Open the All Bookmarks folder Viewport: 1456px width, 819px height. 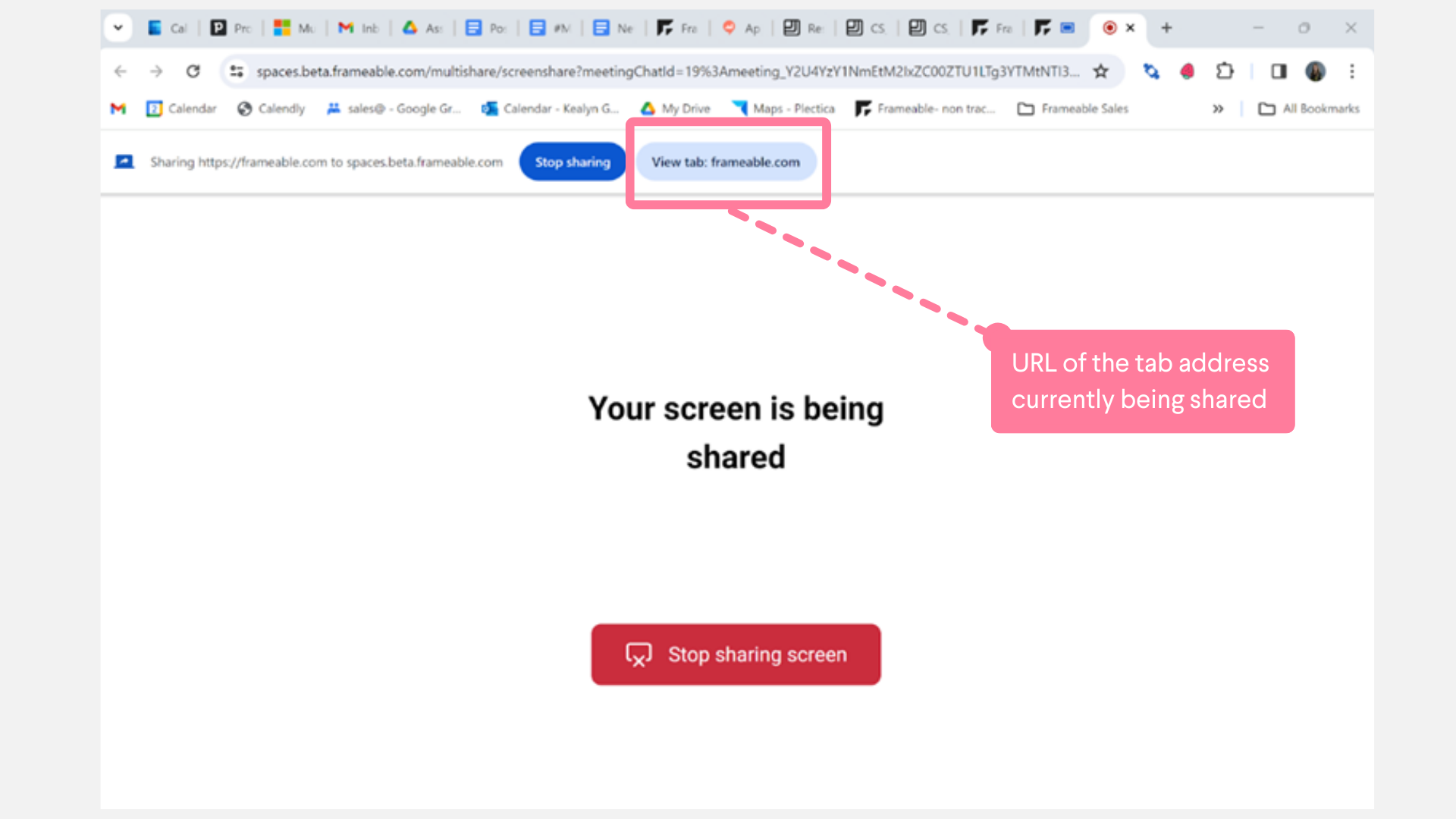(1309, 108)
